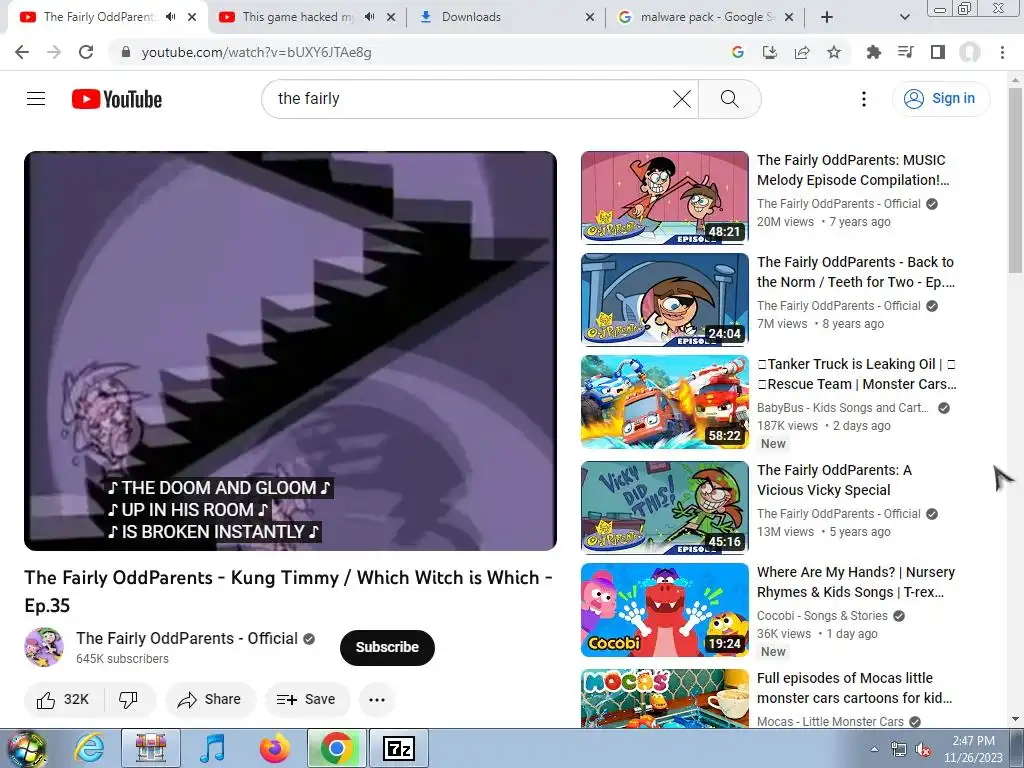Open Where Are My Hands? Nursery Rhymes title
Viewport: 1024px width, 768px height.
pyautogui.click(x=856, y=582)
